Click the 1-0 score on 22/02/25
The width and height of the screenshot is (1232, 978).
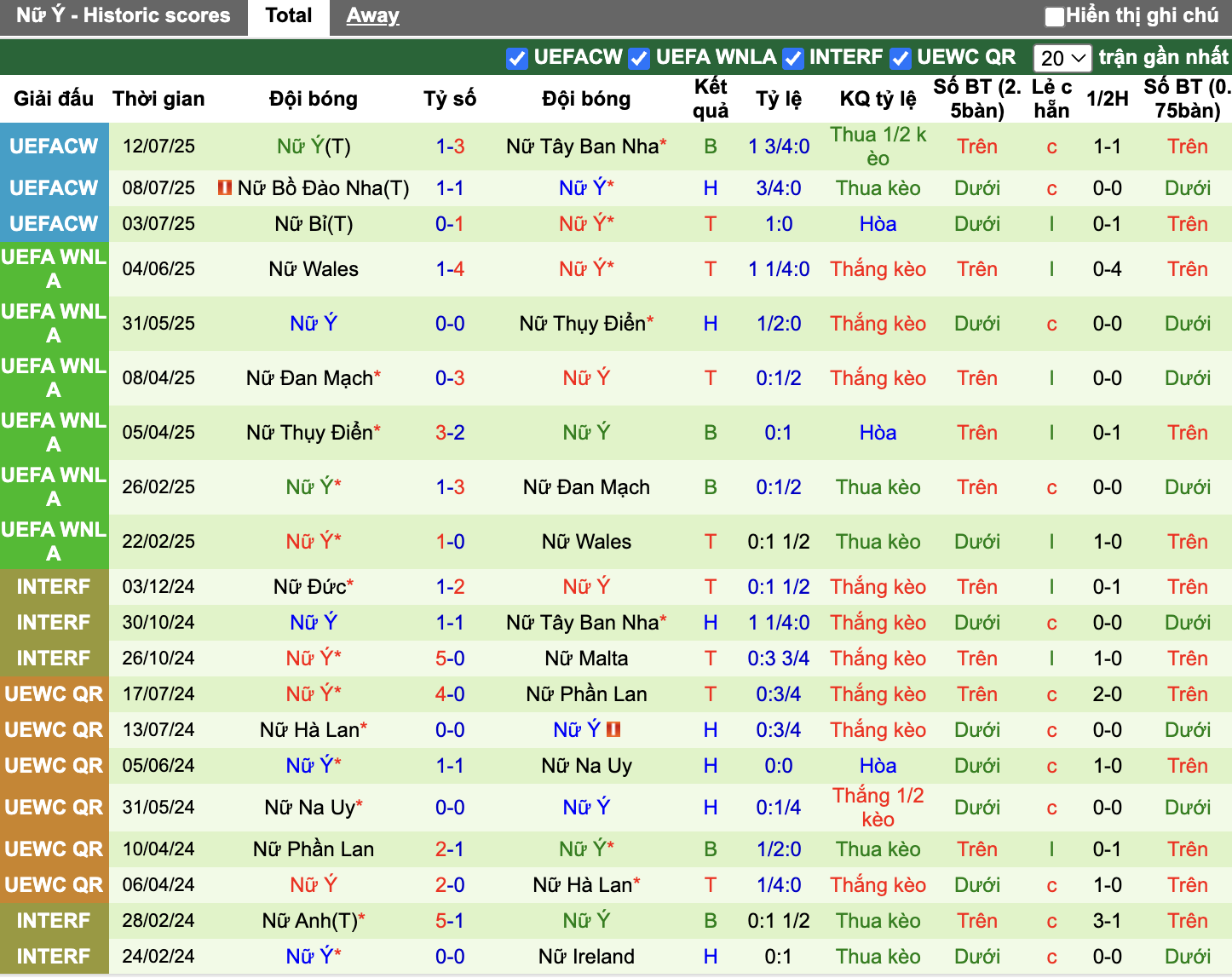tap(450, 542)
